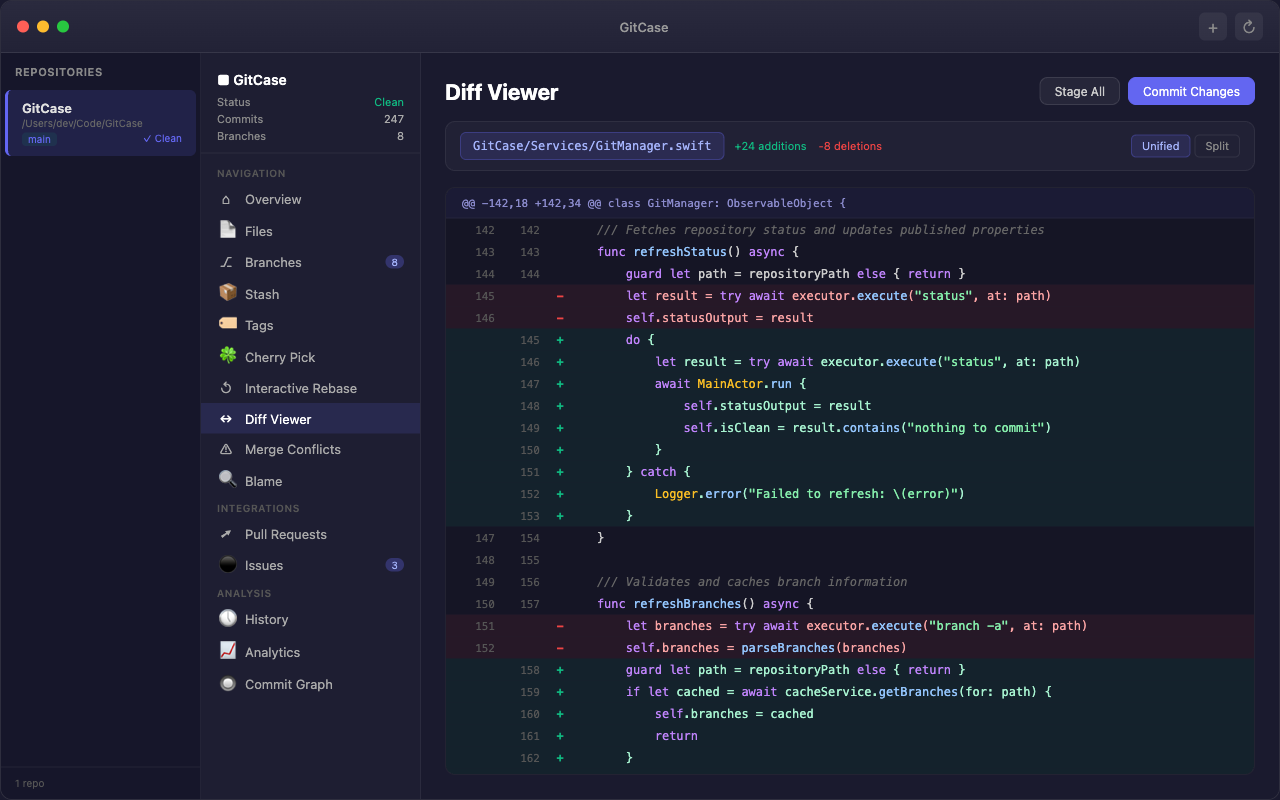The height and width of the screenshot is (800, 1280).
Task: Open the Stash panel
Action: tap(262, 293)
